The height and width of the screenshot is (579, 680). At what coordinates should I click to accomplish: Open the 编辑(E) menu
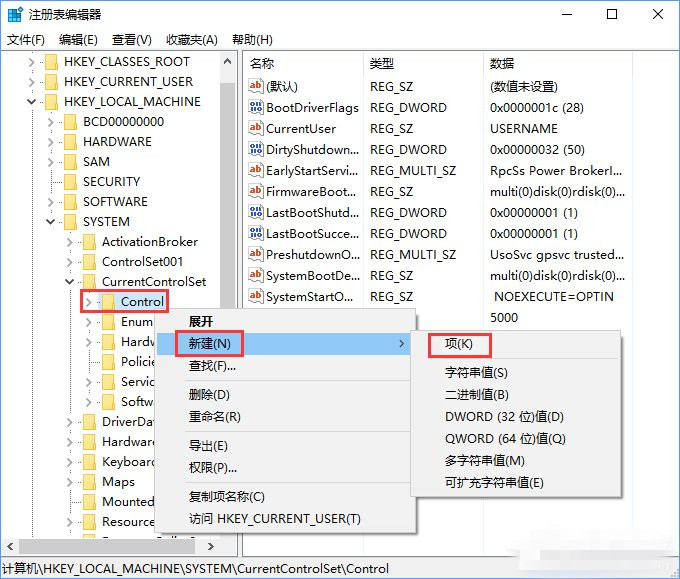coord(78,39)
